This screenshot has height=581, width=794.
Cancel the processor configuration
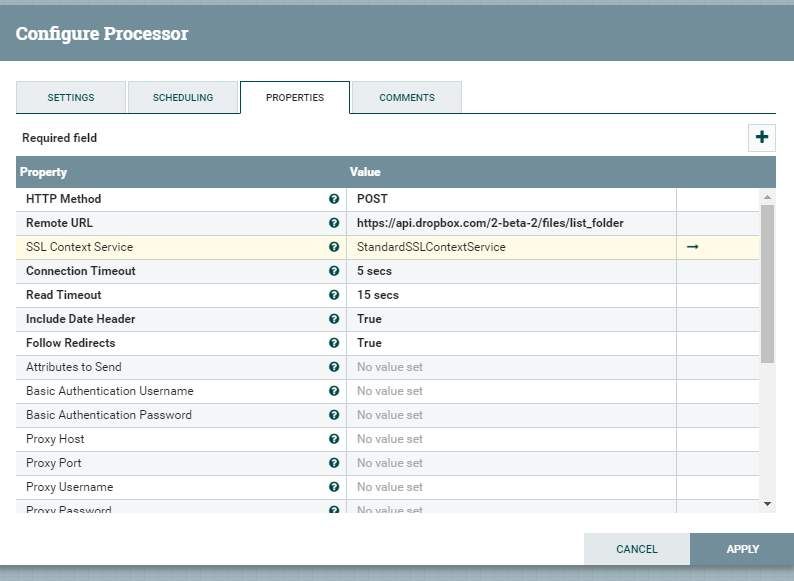(637, 549)
